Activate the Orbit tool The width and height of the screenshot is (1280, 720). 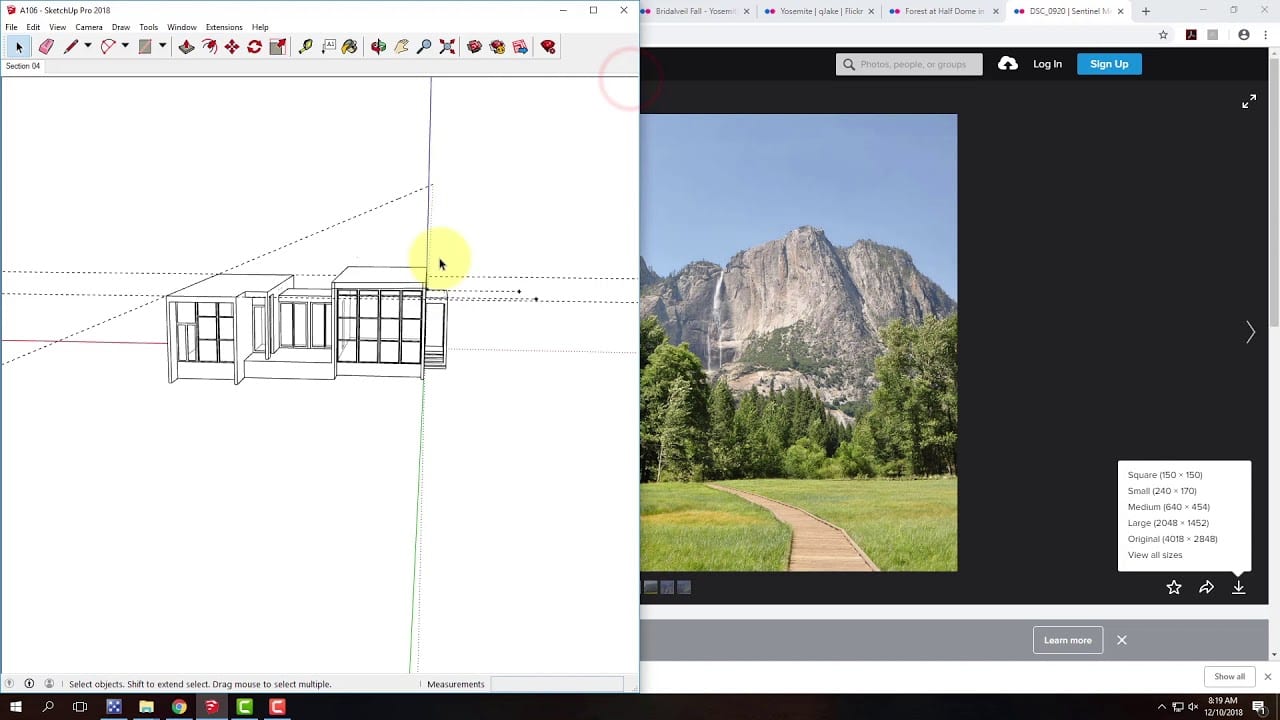click(x=378, y=46)
